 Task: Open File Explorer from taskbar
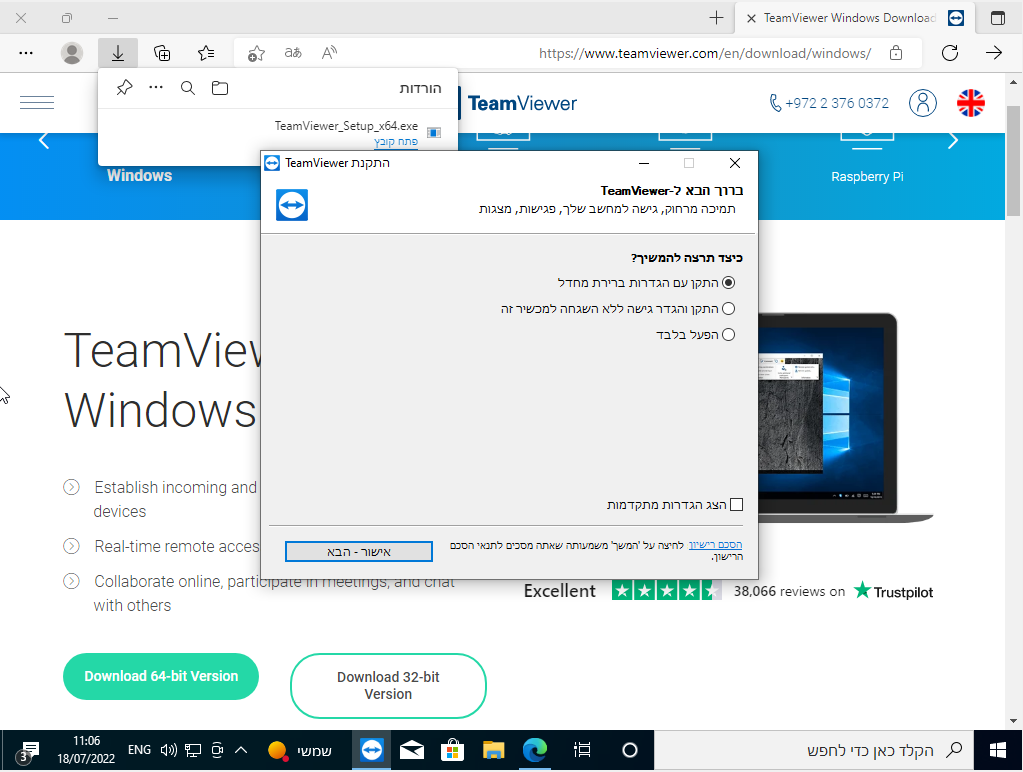[x=494, y=750]
